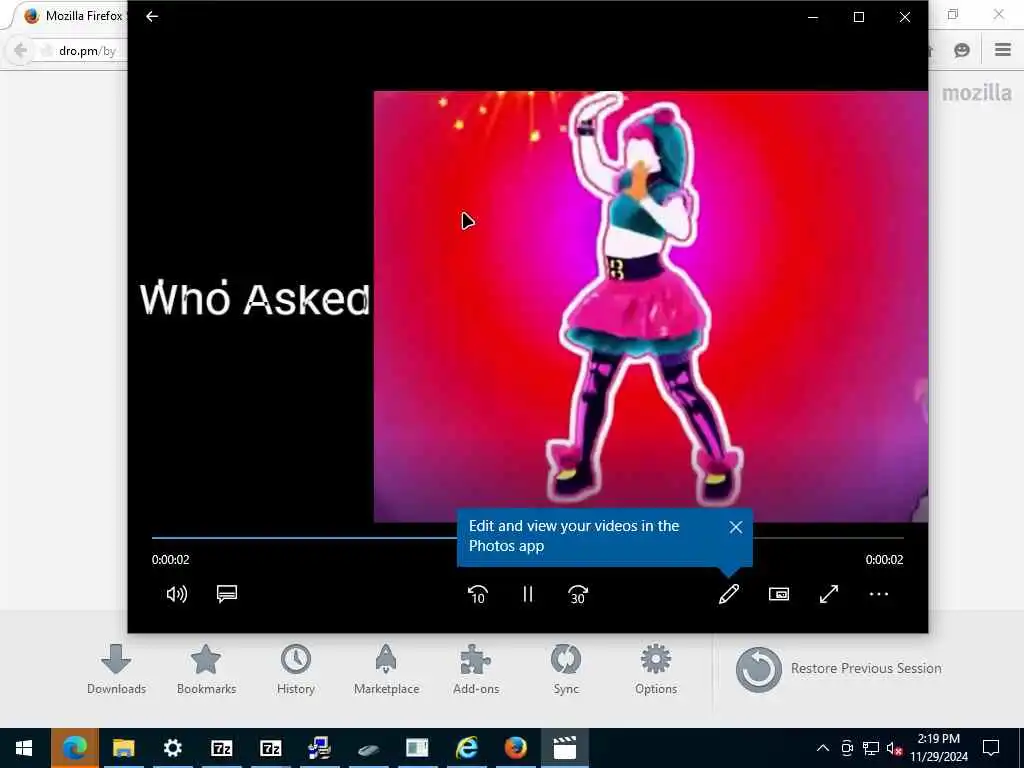Dismiss the Photos app tooltip
This screenshot has height=768, width=1024.
[736, 527]
